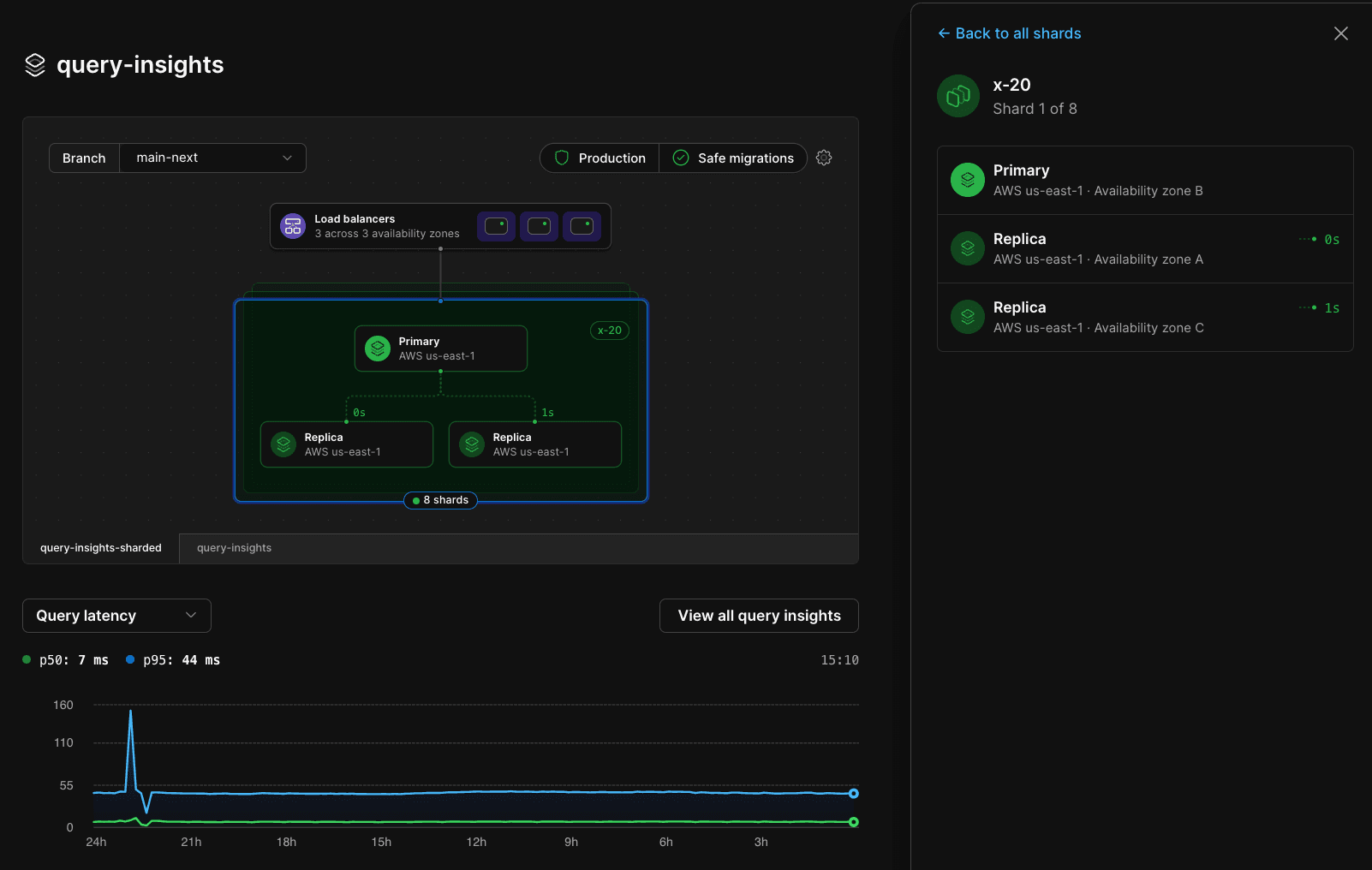Image resolution: width=1372 pixels, height=870 pixels.
Task: Select the Primary AWS us-east-1 node card
Action: [441, 349]
